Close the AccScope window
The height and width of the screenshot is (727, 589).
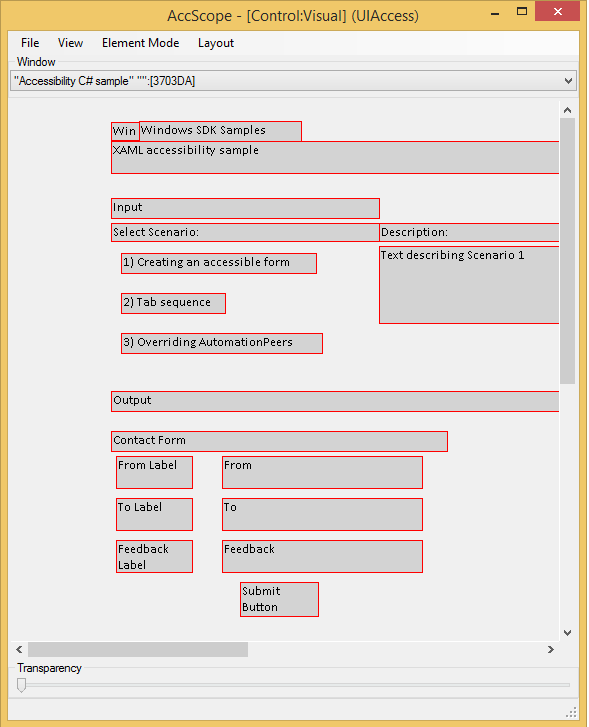tap(557, 12)
